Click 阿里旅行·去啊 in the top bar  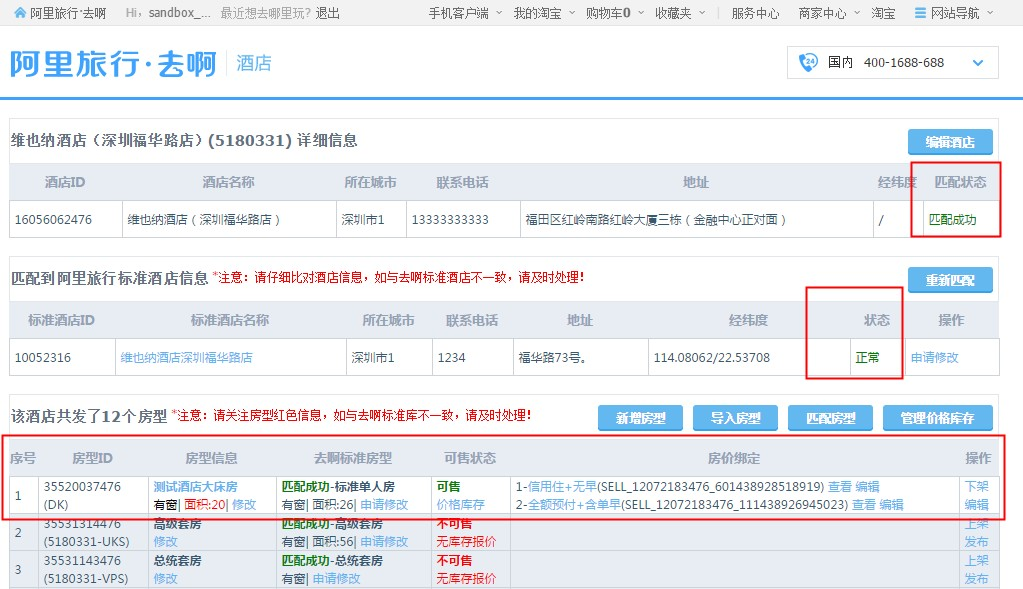(x=68, y=13)
